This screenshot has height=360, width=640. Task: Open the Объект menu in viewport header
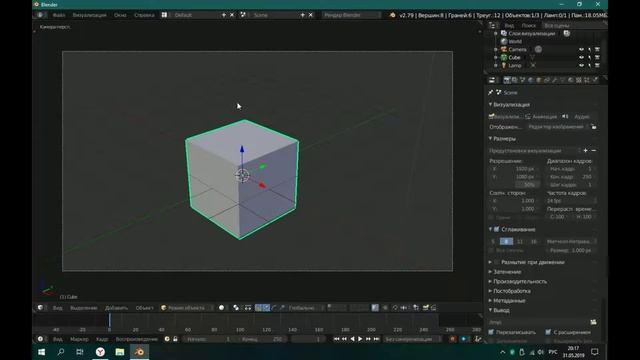point(144,308)
